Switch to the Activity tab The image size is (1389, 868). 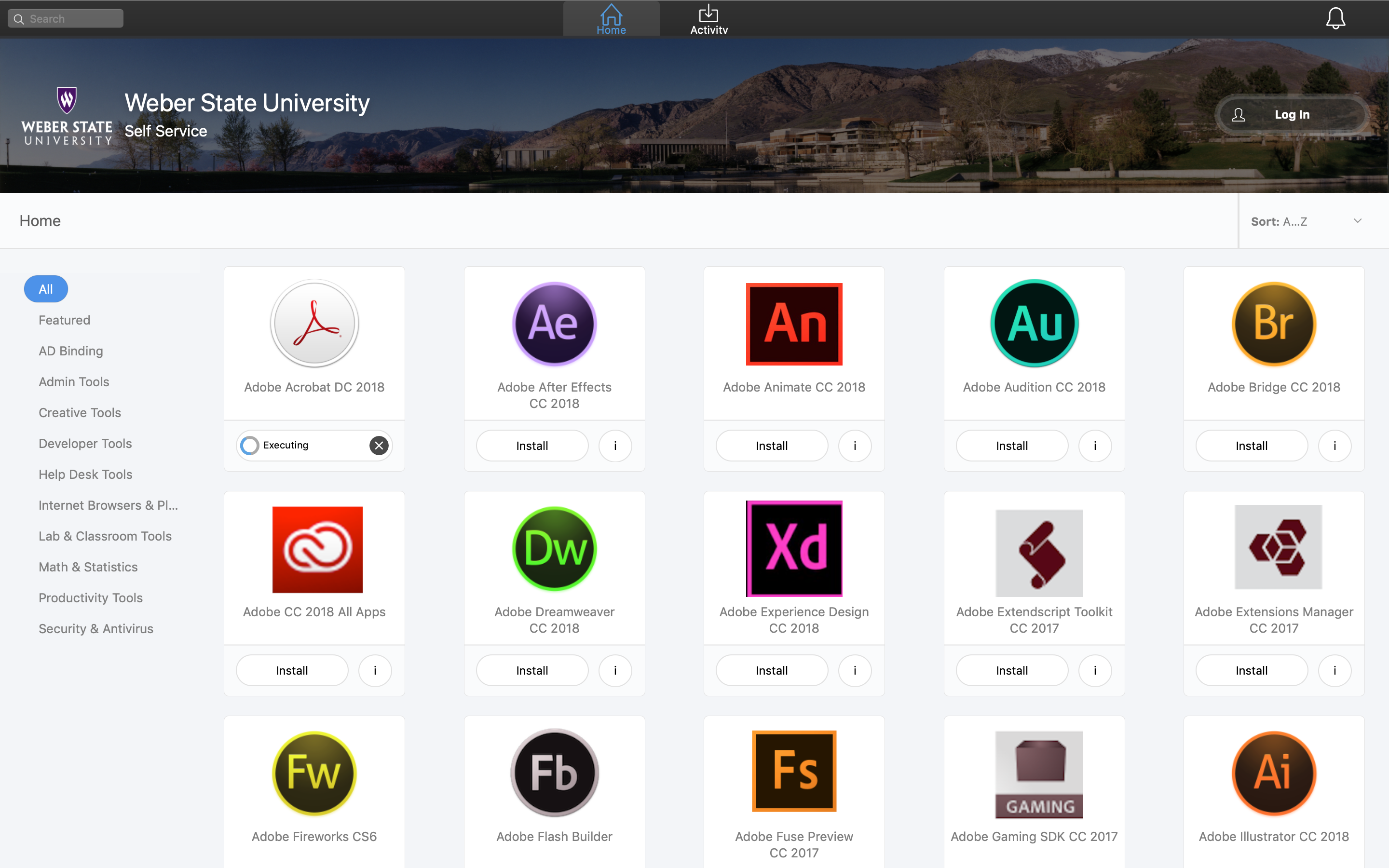coord(708,19)
